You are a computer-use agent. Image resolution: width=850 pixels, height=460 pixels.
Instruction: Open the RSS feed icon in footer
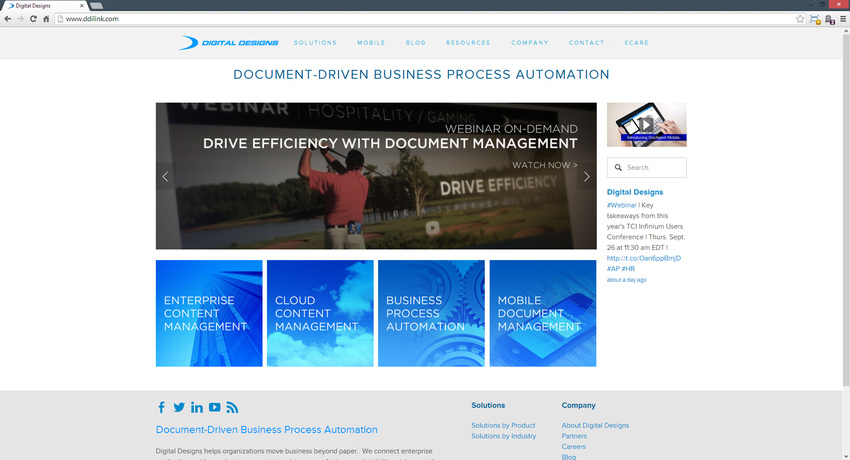pos(232,407)
